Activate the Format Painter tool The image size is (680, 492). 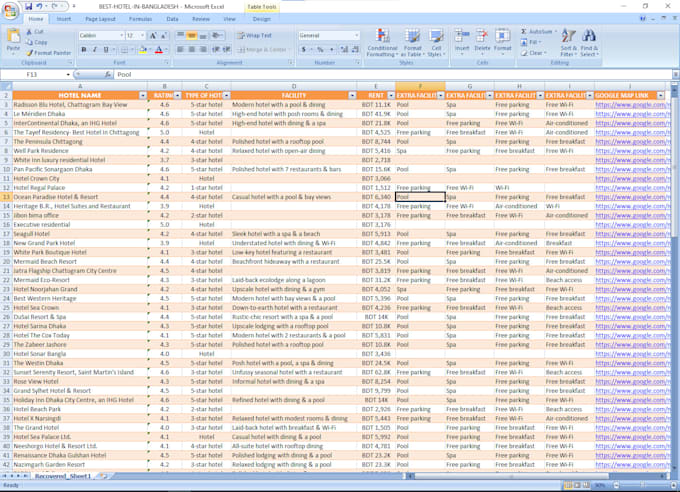(x=48, y=52)
